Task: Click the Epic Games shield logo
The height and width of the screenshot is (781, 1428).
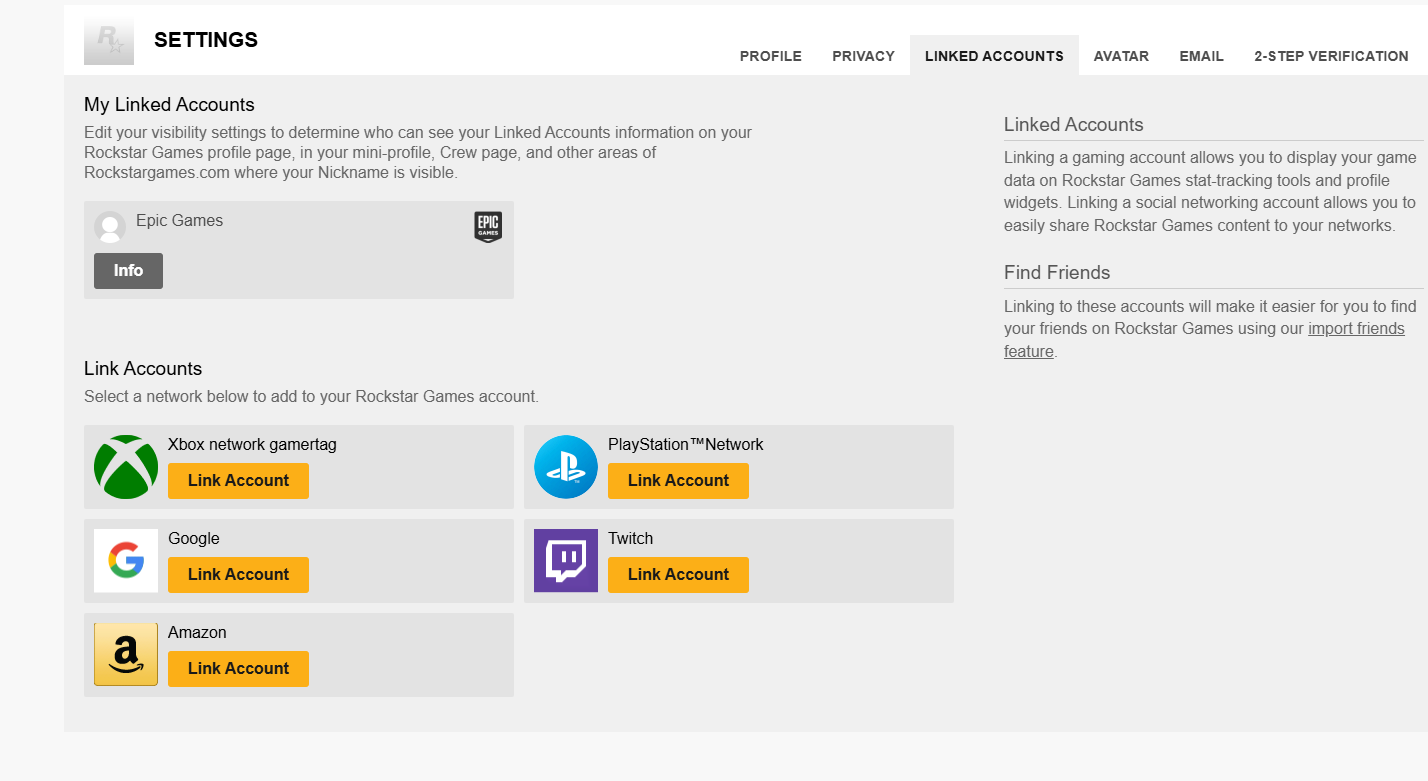Action: click(488, 227)
